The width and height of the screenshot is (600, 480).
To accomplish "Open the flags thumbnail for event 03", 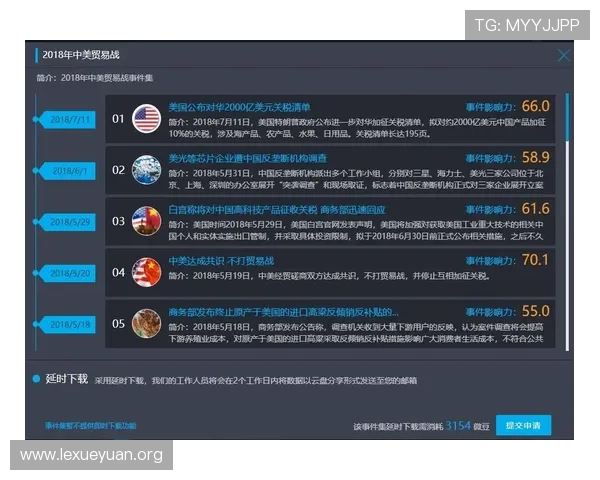I will pos(146,221).
